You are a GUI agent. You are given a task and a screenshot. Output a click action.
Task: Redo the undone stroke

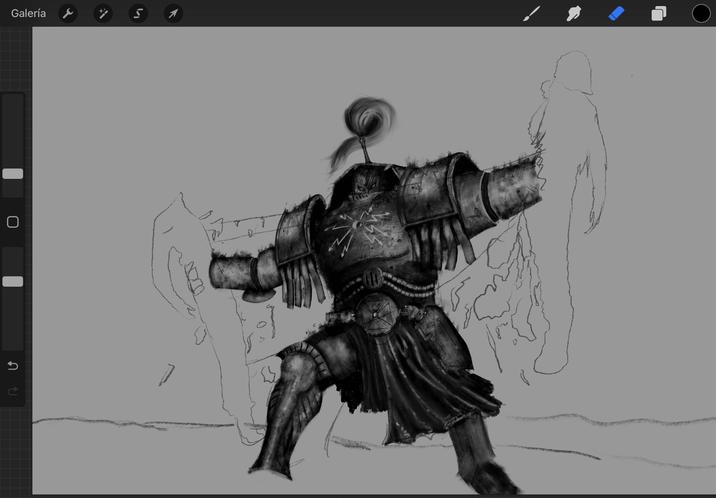pos(13,391)
